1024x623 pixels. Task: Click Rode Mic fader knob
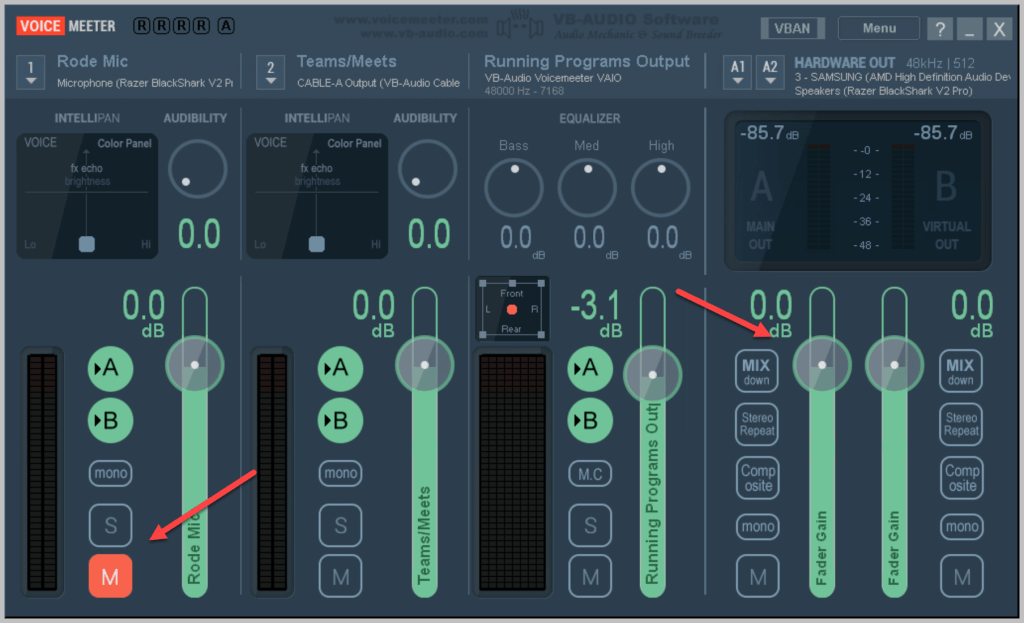(x=195, y=365)
